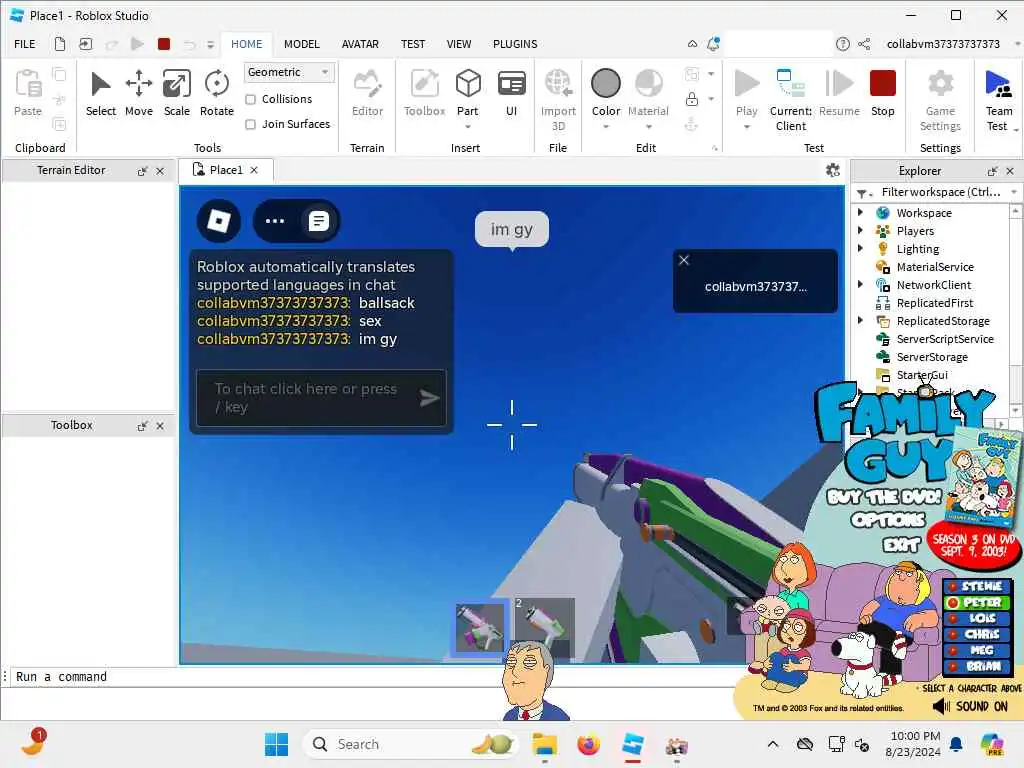This screenshot has height=768, width=1024.
Task: Select ReplicatedFirst in Explorer
Action: coord(935,302)
